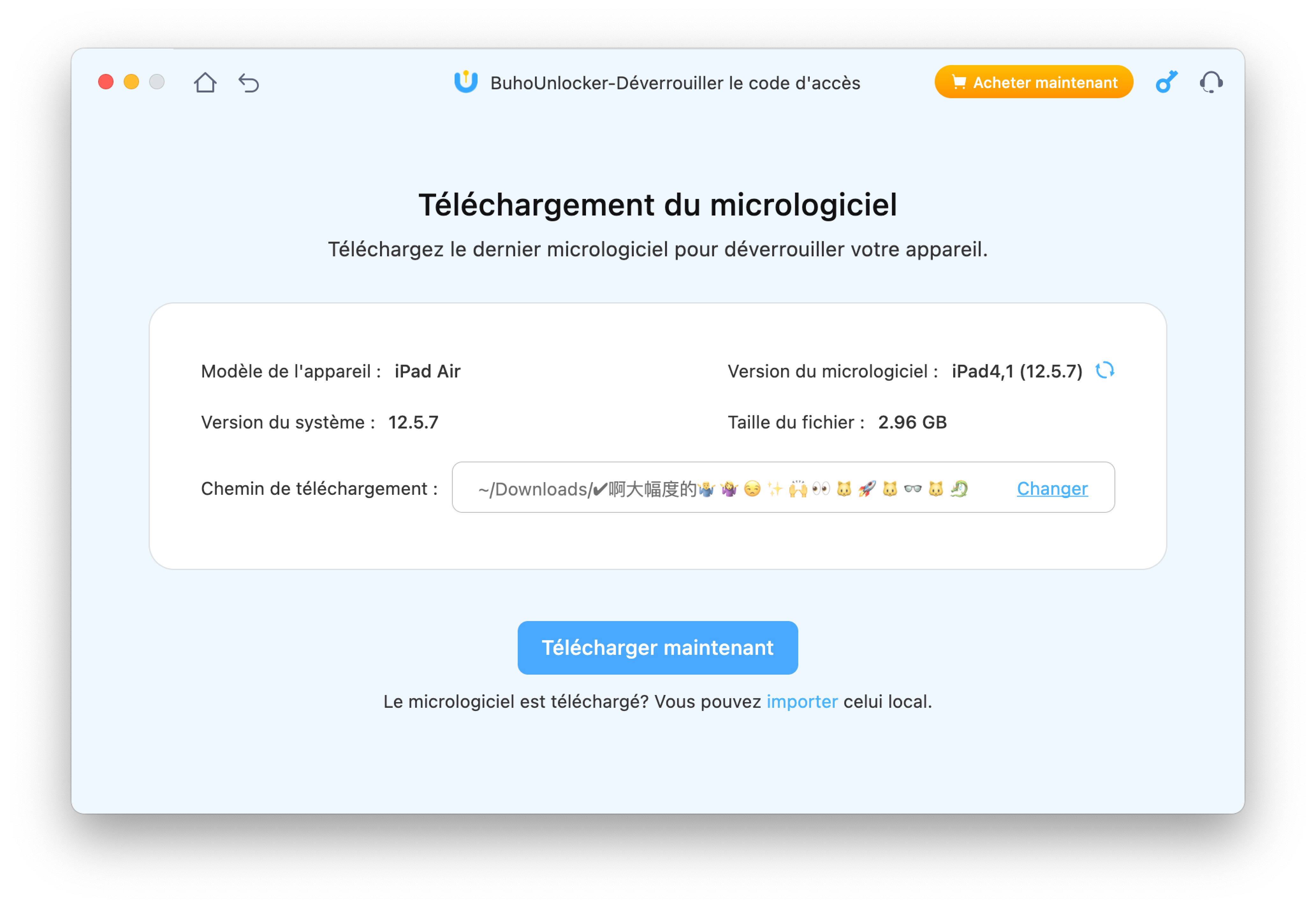Open the headset support icon

1211,83
